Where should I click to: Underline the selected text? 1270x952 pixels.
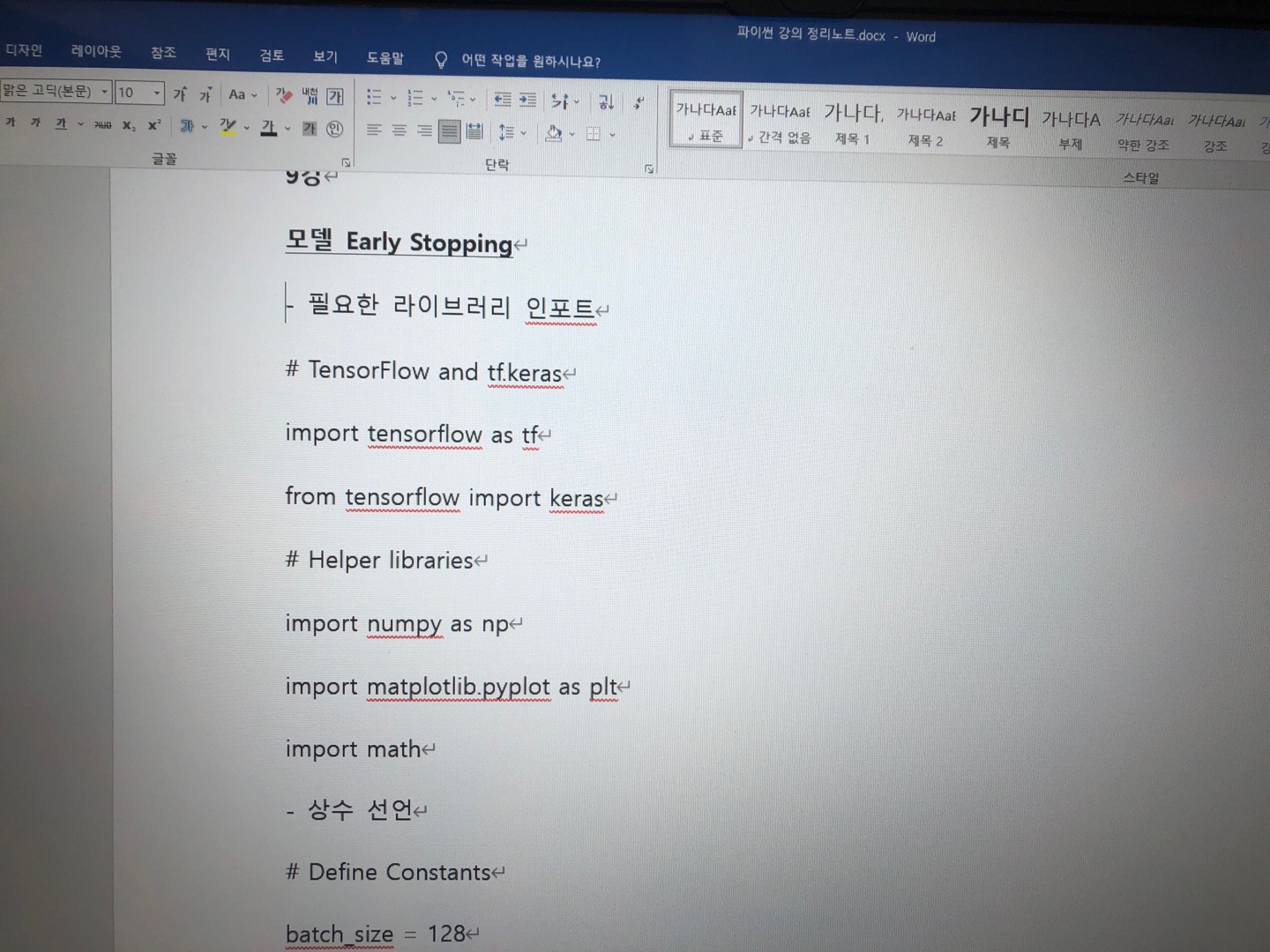coord(61,123)
